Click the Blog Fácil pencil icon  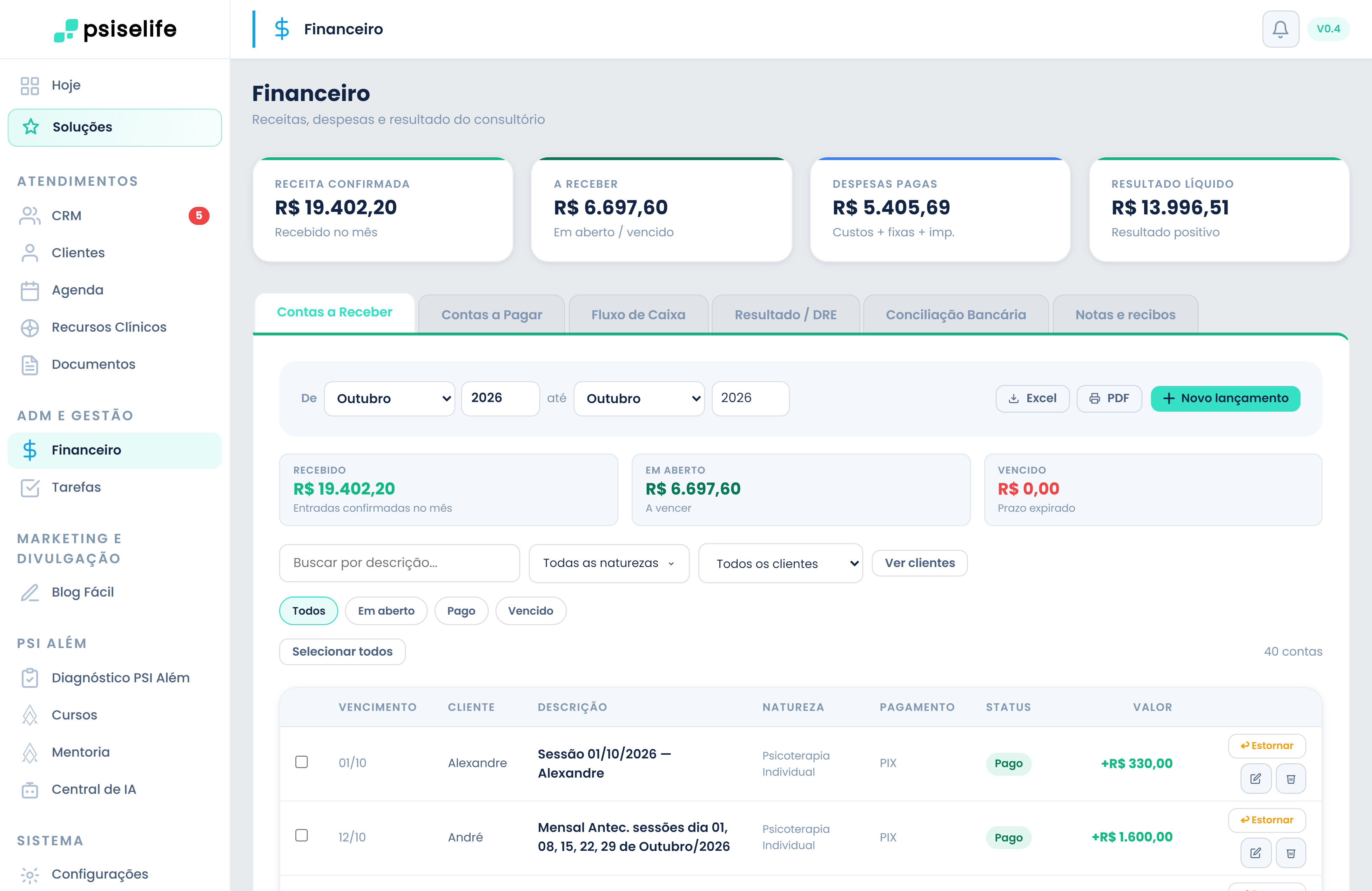point(30,592)
